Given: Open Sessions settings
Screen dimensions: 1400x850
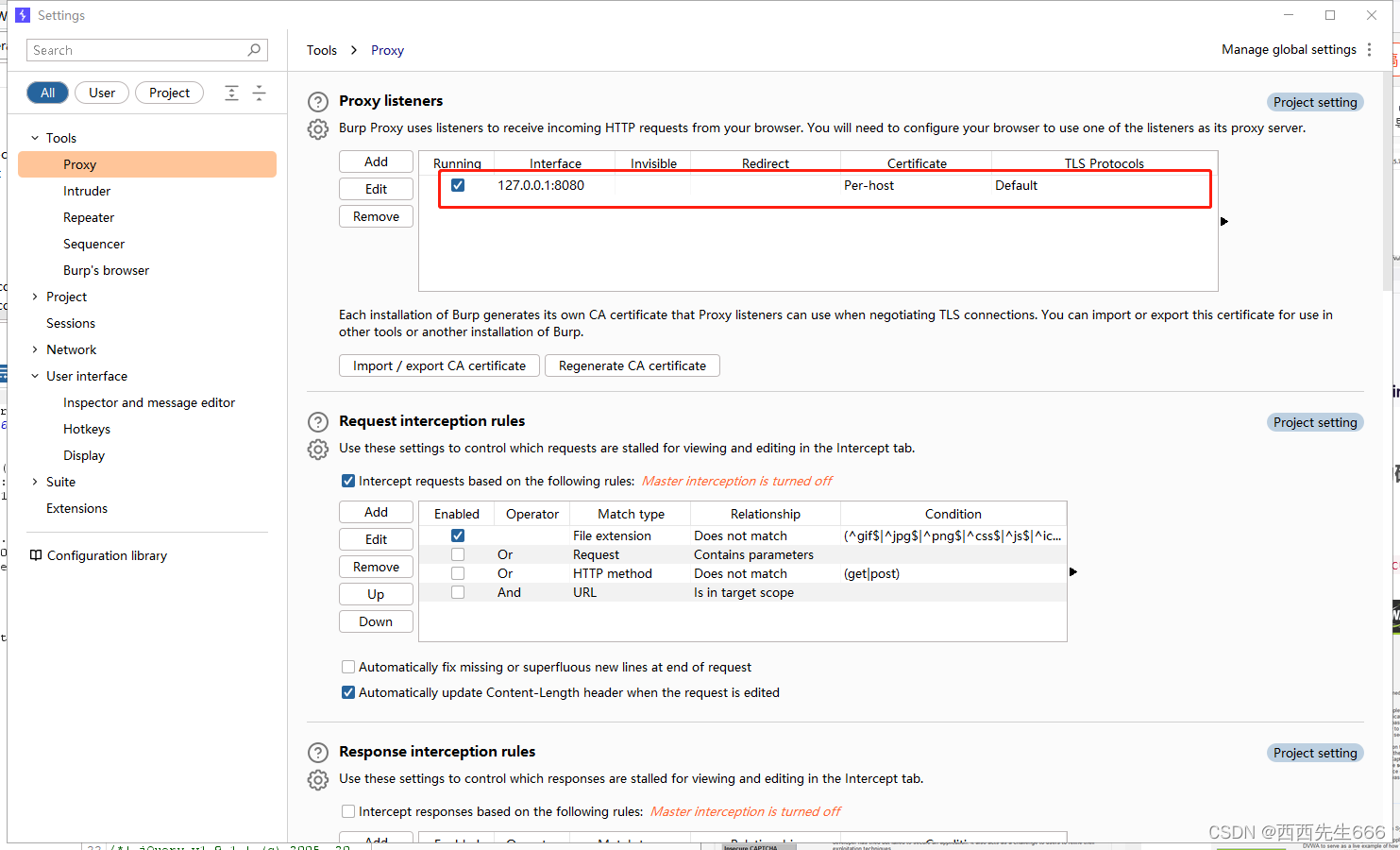Looking at the screenshot, I should pos(71,323).
